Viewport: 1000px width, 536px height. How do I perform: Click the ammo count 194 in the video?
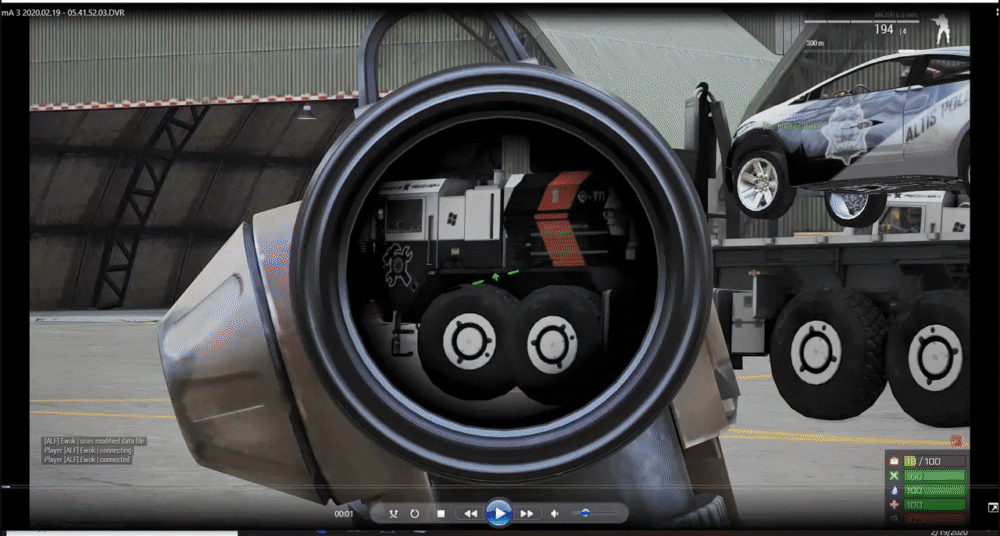[883, 29]
